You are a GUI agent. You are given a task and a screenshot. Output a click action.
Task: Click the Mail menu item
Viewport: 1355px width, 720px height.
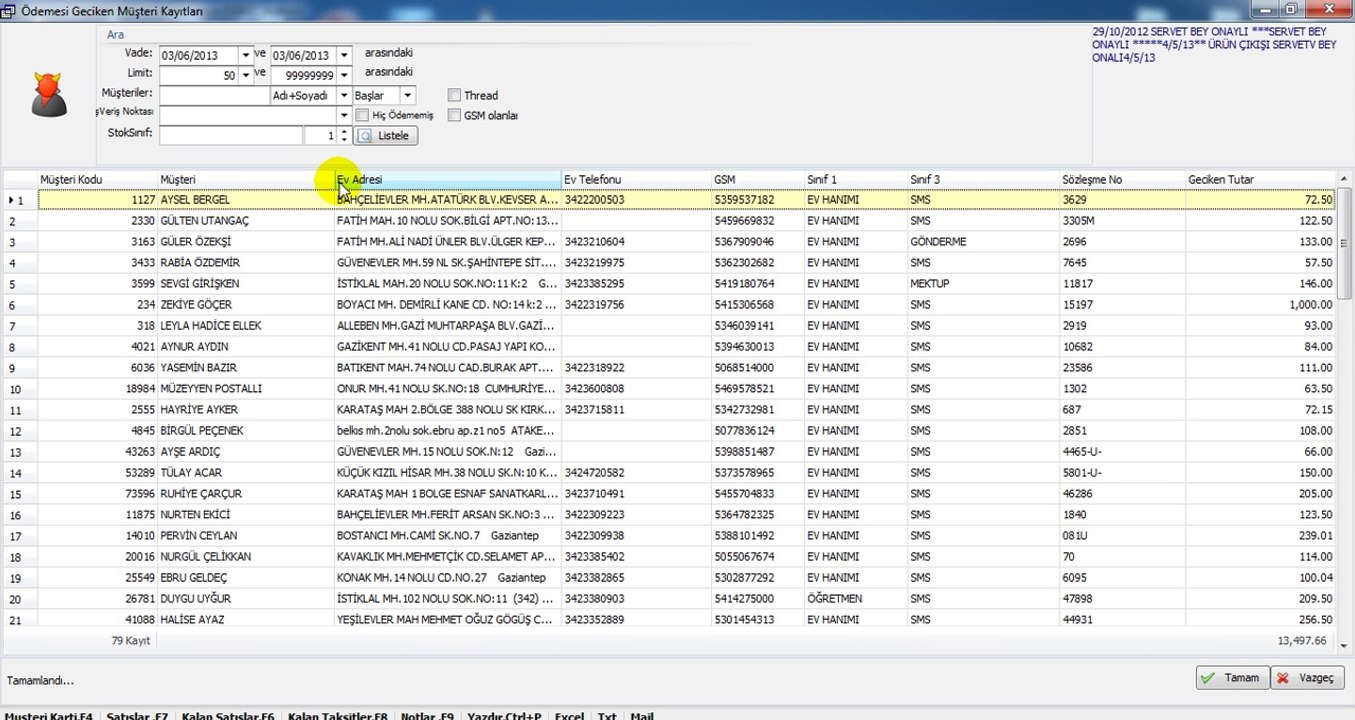click(641, 716)
